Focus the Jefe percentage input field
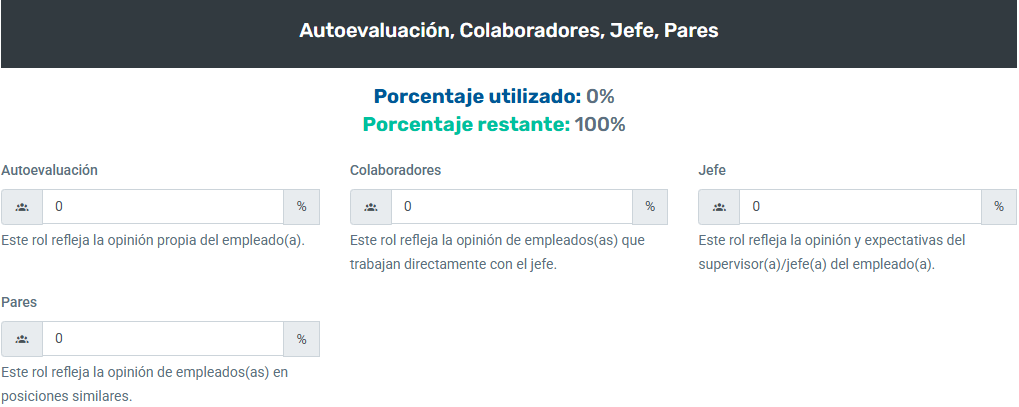Screen dimensions: 1019x407 860,207
